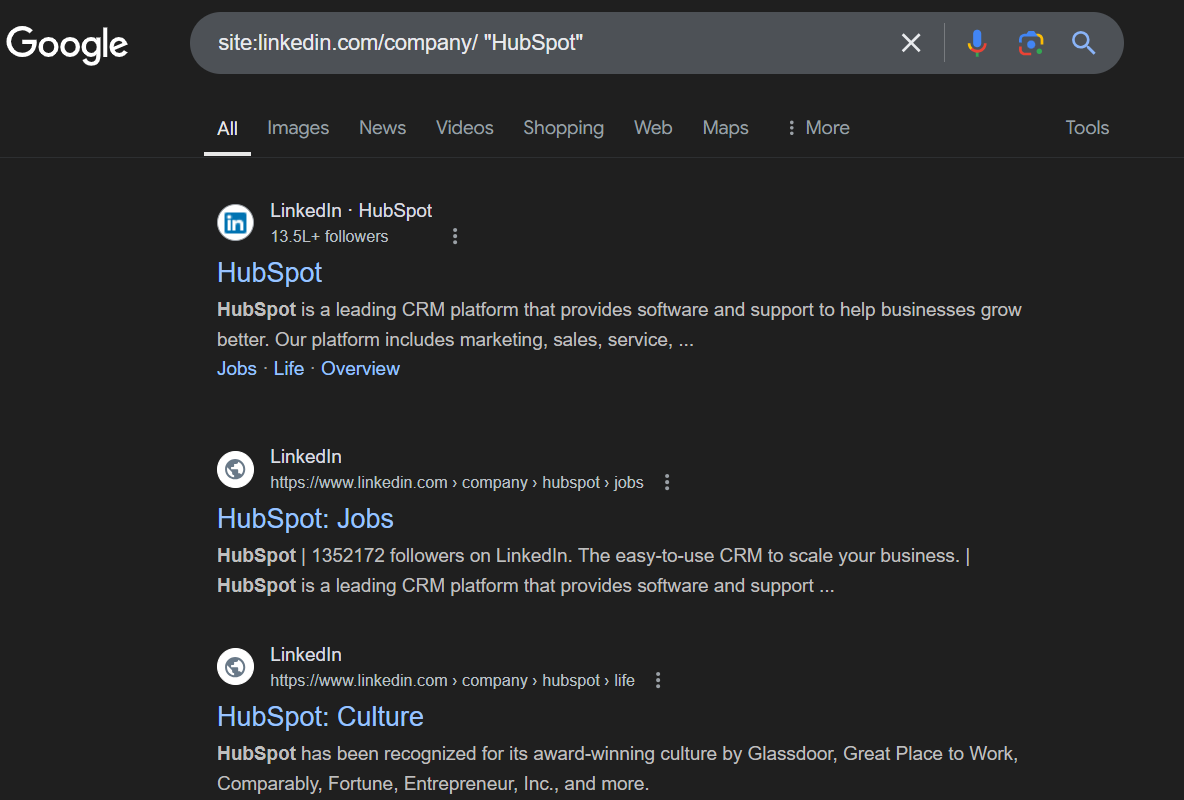Start voice search with the microphone icon
Image resolution: width=1184 pixels, height=800 pixels.
click(976, 43)
